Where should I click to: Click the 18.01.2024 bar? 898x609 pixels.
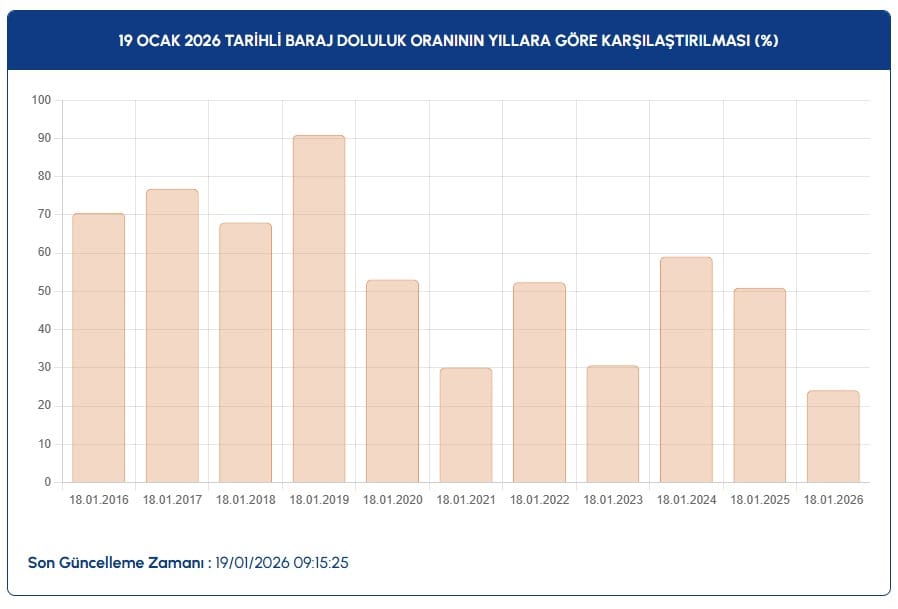(x=686, y=370)
